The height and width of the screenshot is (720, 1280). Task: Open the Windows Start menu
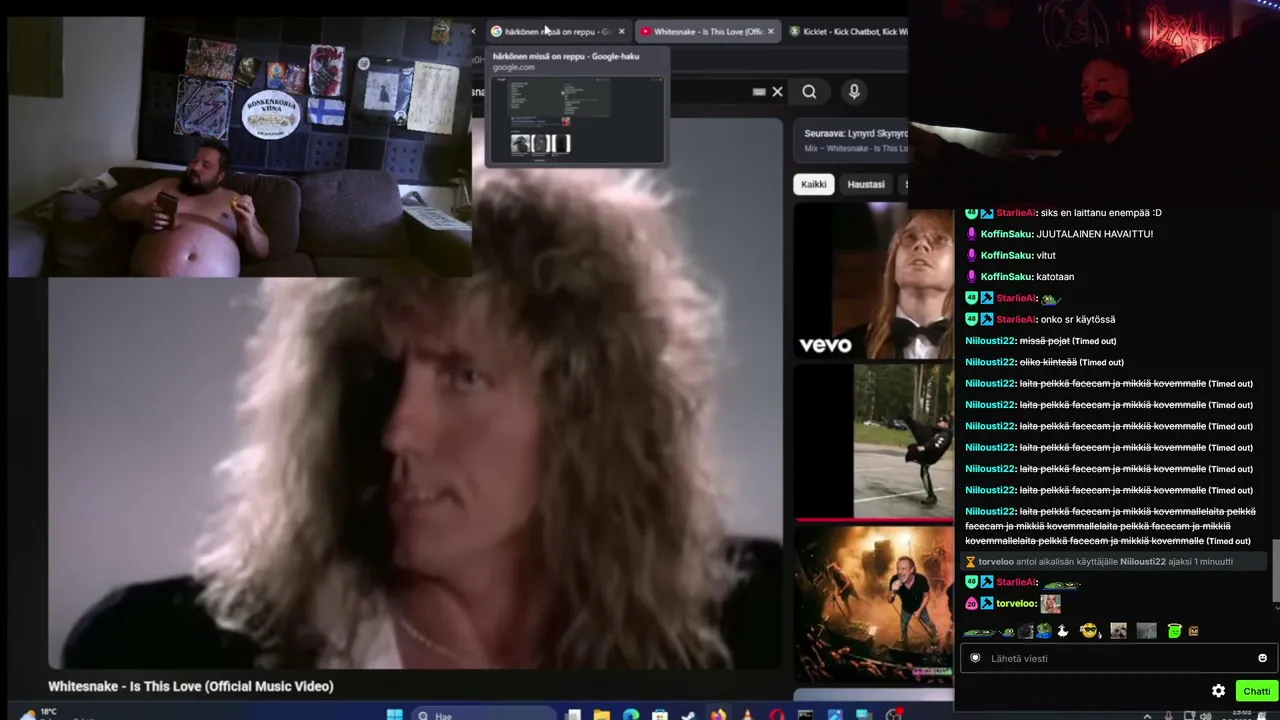(x=394, y=715)
